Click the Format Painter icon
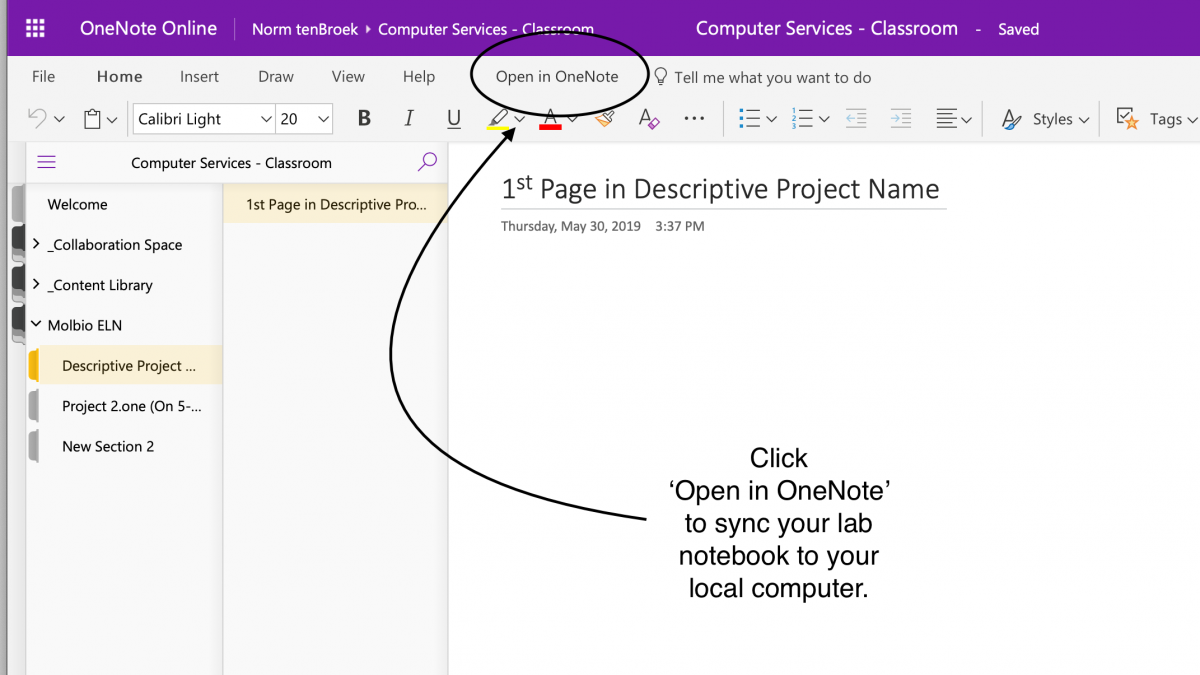Viewport: 1200px width, 675px height. [x=604, y=119]
